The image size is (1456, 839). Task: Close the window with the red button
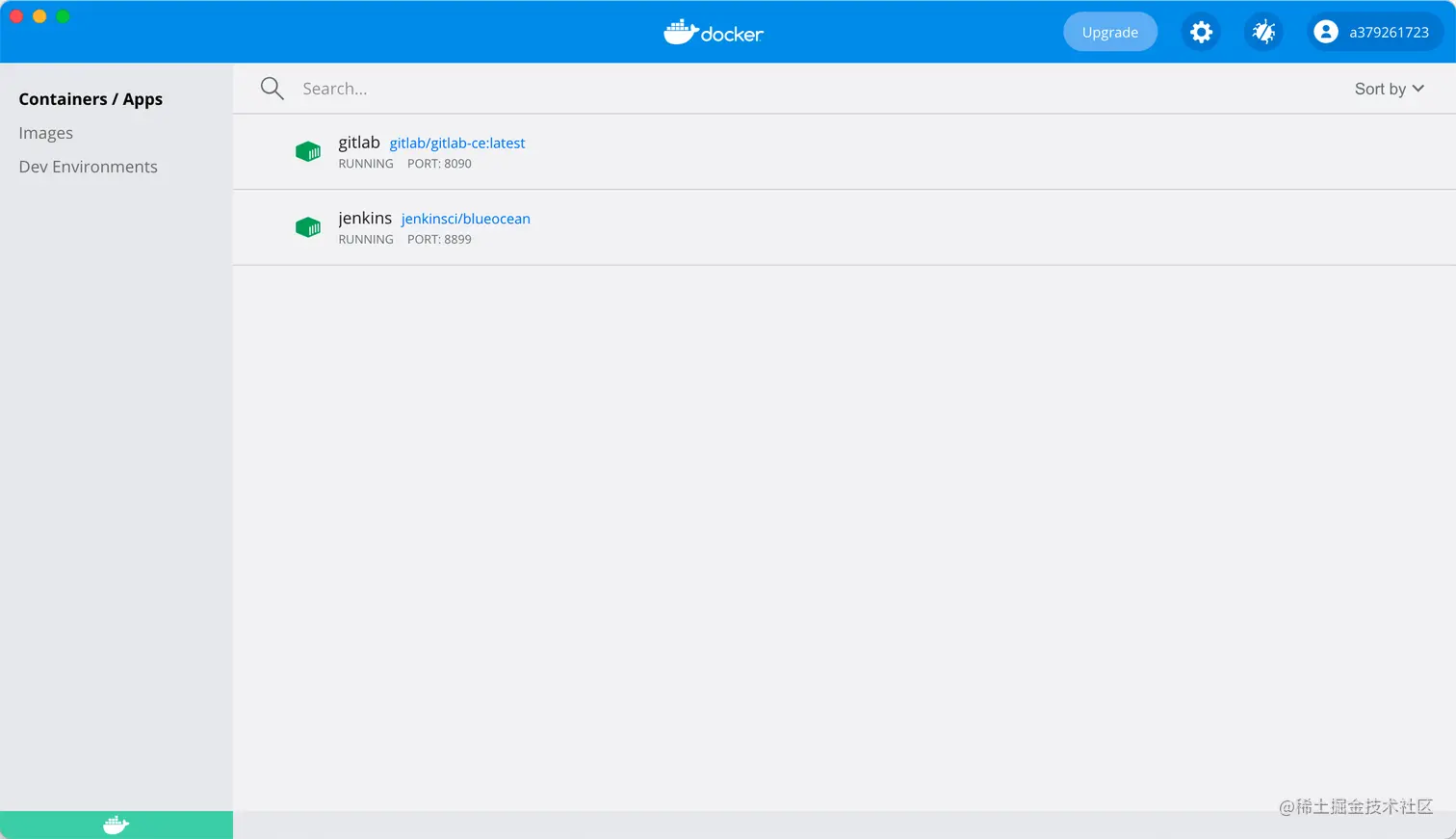16,16
